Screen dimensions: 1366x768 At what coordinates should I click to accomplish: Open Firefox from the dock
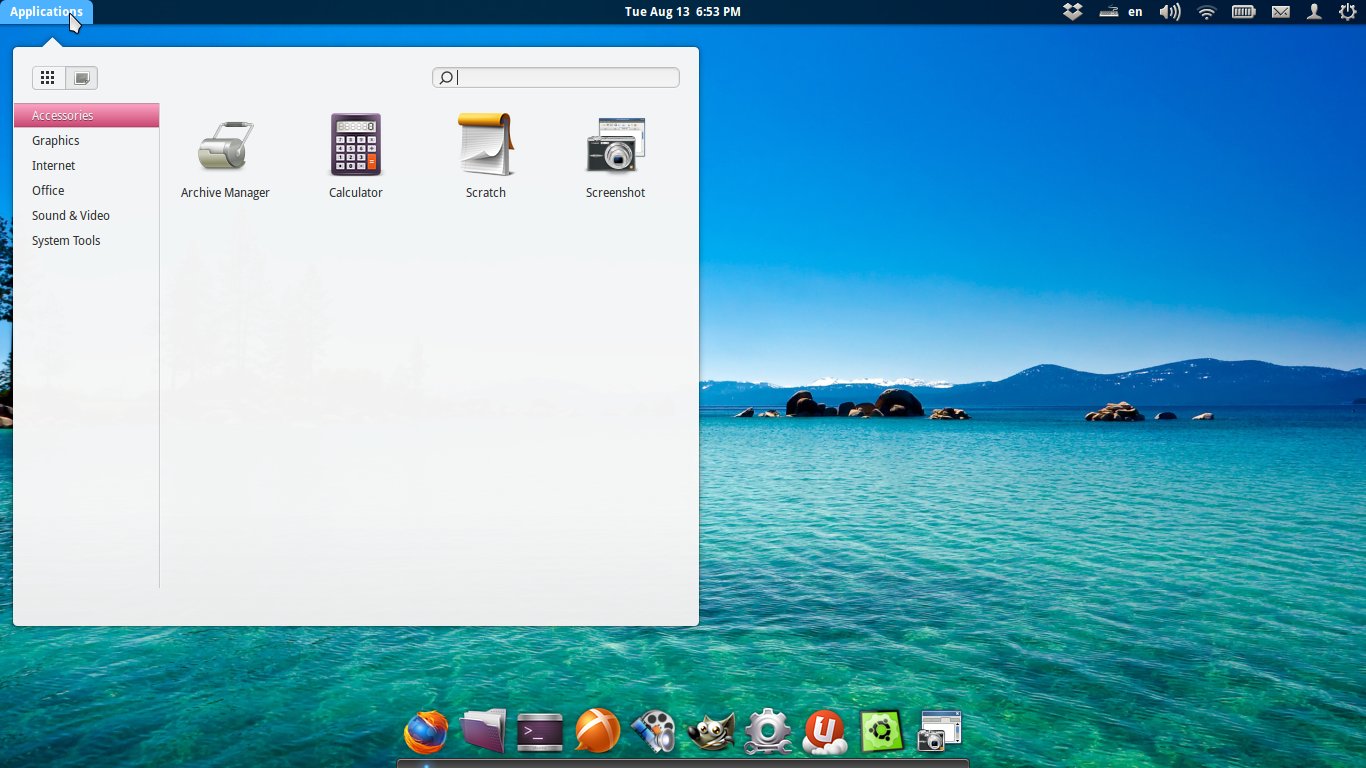tap(426, 732)
